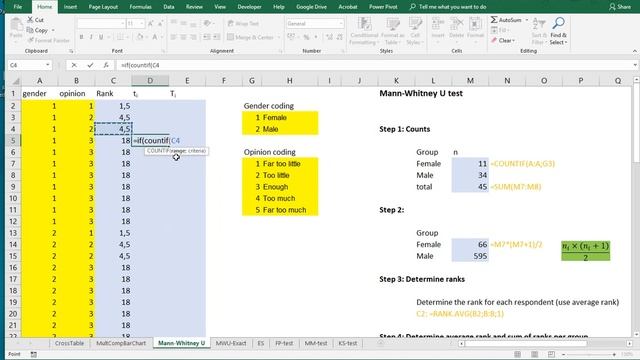
Task: Toggle Bold formatting
Action: tap(81, 37)
